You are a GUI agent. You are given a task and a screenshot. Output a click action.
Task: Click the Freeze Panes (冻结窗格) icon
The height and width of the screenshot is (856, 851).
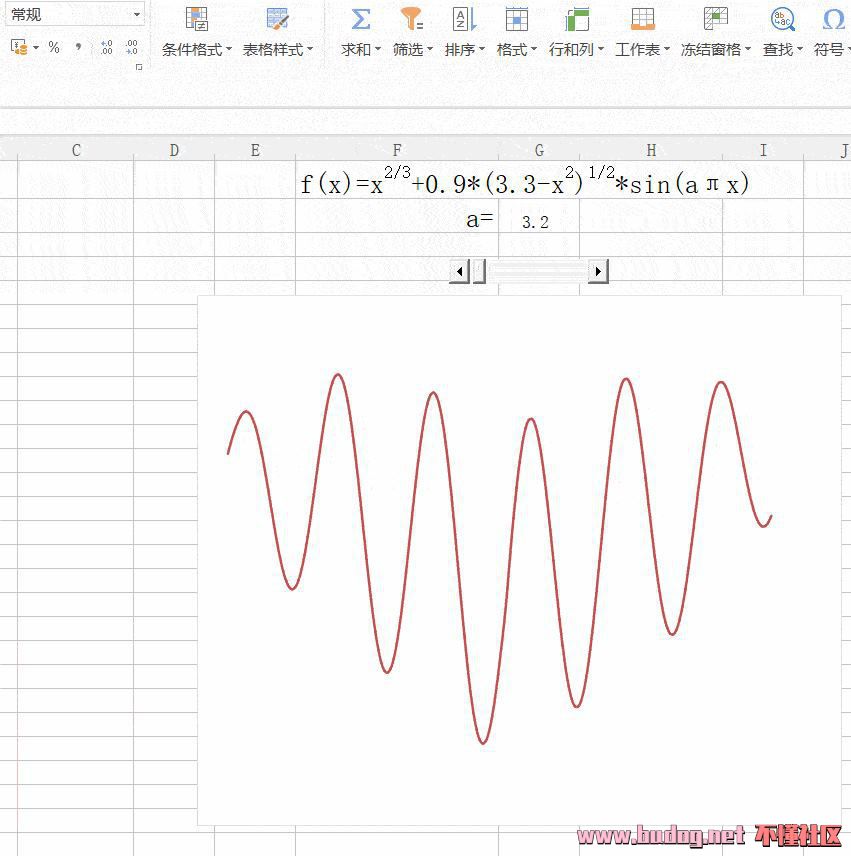pos(715,19)
